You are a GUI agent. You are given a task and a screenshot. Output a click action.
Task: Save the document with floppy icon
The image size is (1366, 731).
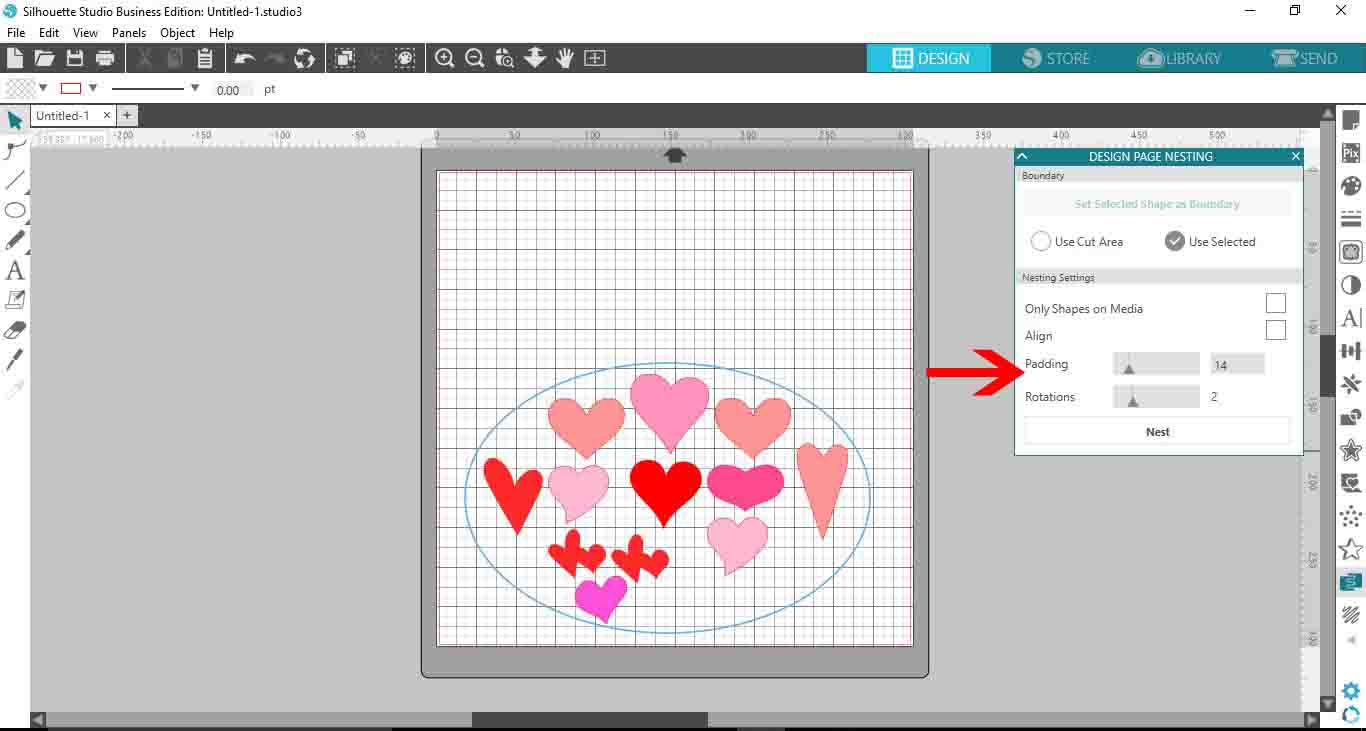[75, 58]
